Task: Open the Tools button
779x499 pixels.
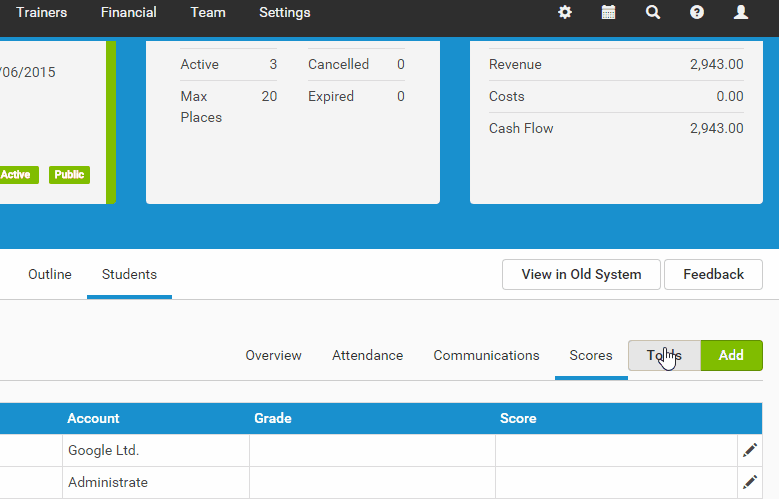Action: click(x=665, y=355)
